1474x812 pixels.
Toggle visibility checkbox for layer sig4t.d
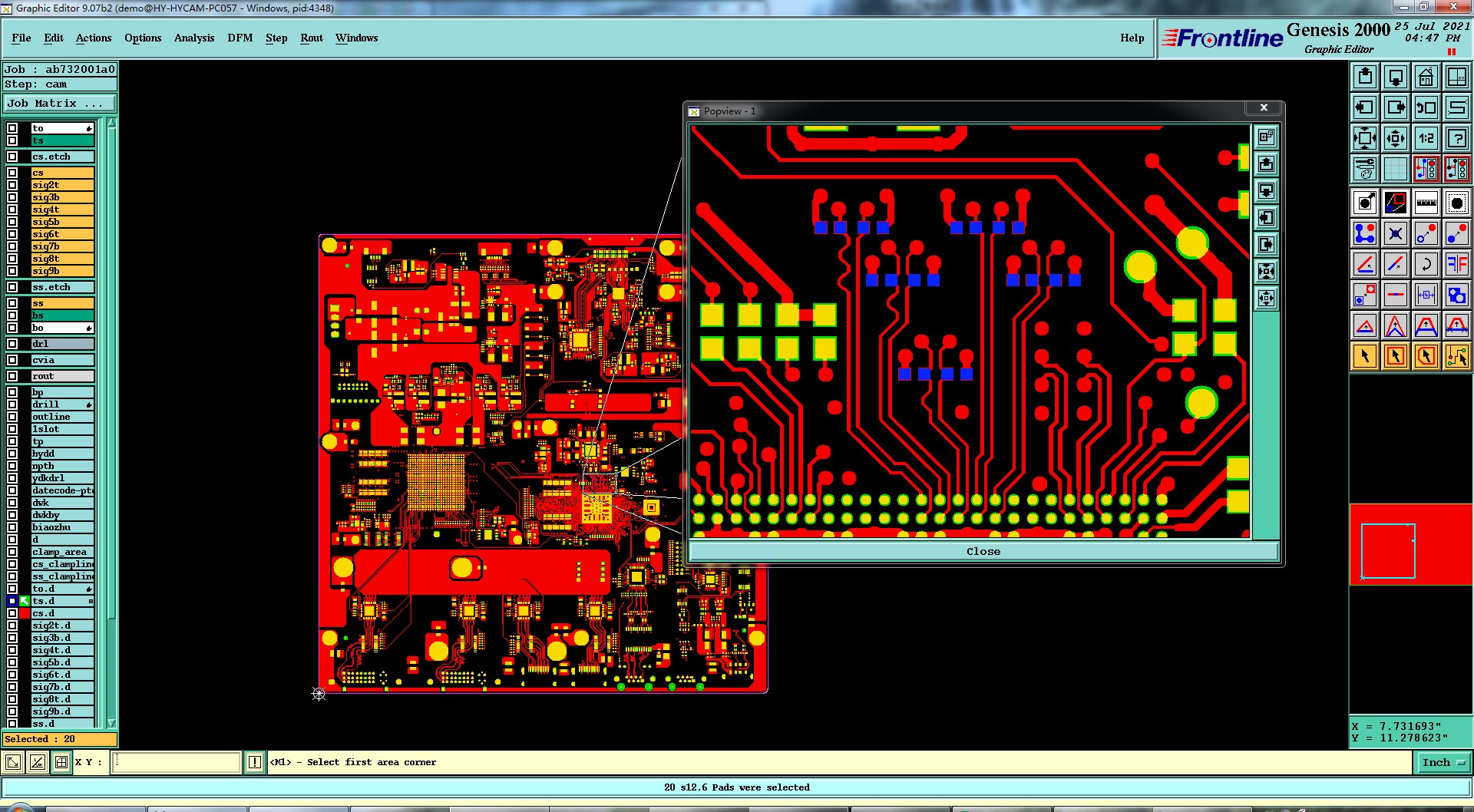[x=12, y=650]
